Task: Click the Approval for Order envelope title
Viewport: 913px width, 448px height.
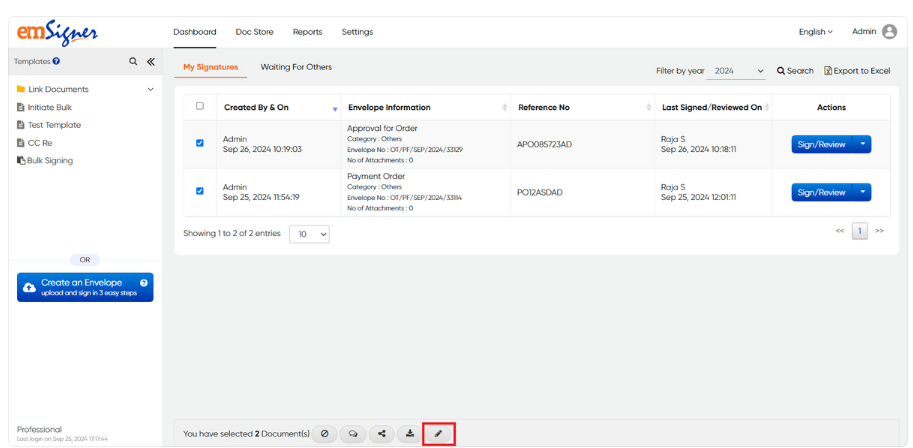Action: pyautogui.click(x=382, y=128)
